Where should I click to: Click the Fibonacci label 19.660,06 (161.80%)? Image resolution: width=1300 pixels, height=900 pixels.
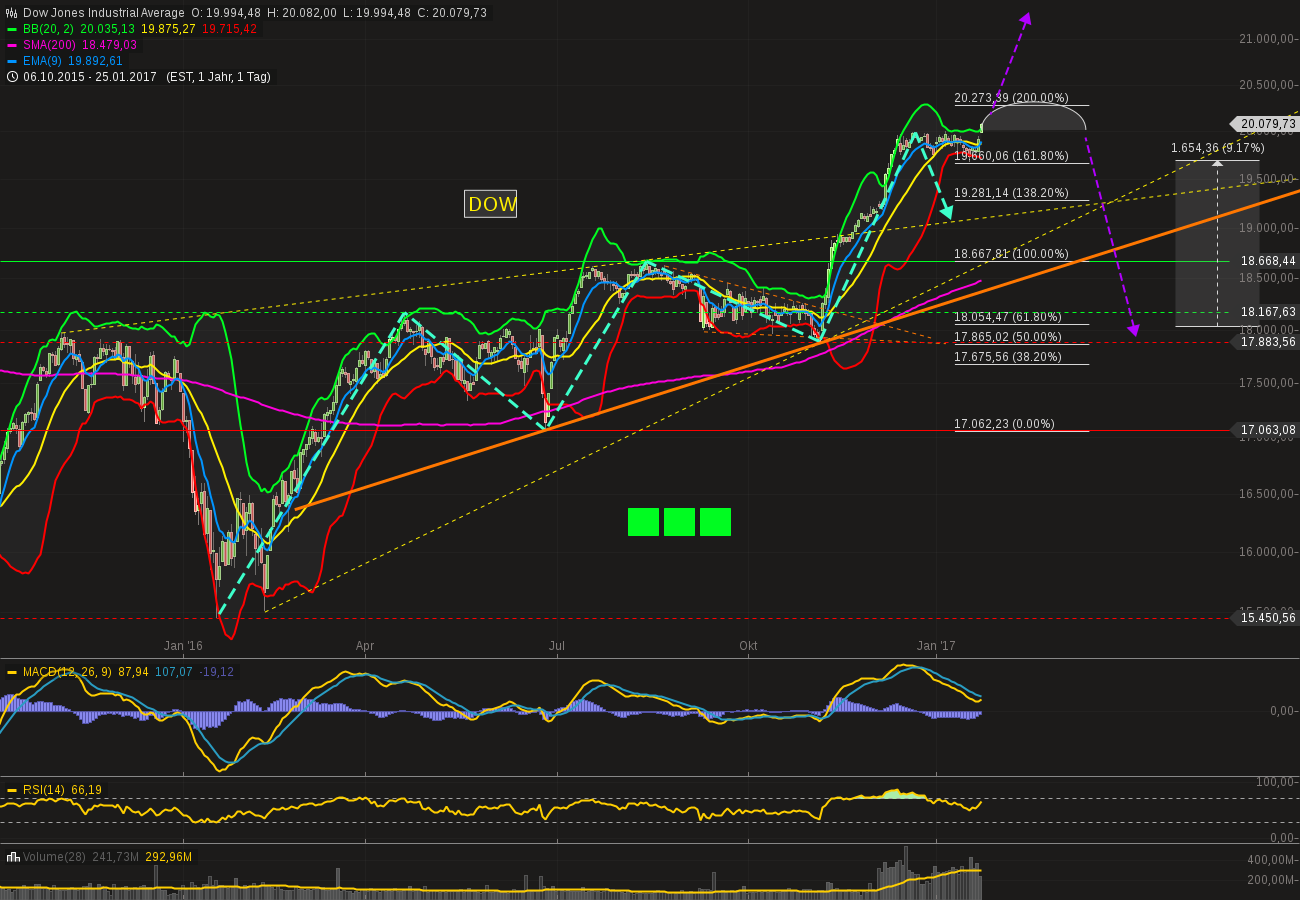point(1011,156)
